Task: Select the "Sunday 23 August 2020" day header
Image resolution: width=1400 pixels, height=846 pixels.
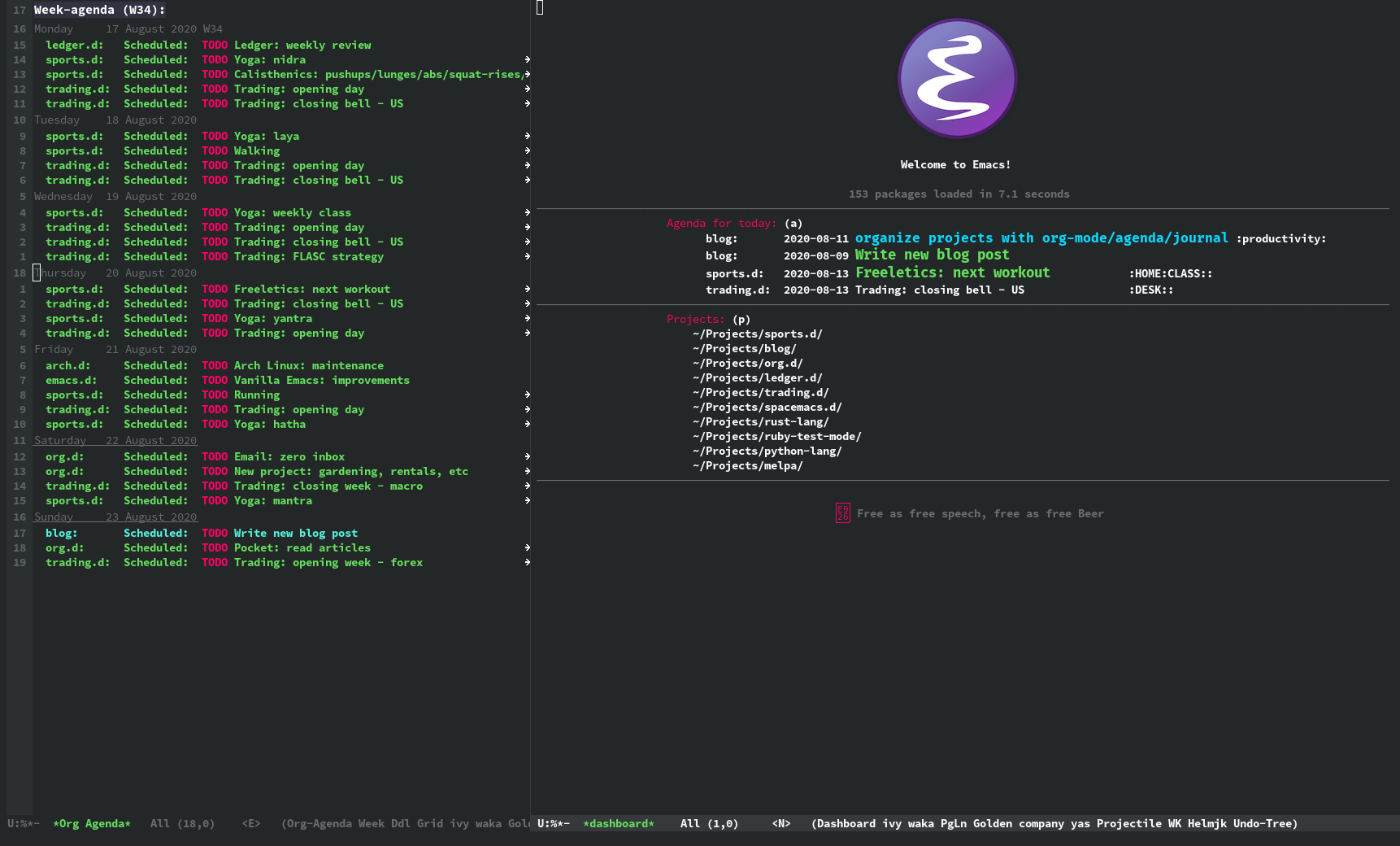Action: [115, 517]
